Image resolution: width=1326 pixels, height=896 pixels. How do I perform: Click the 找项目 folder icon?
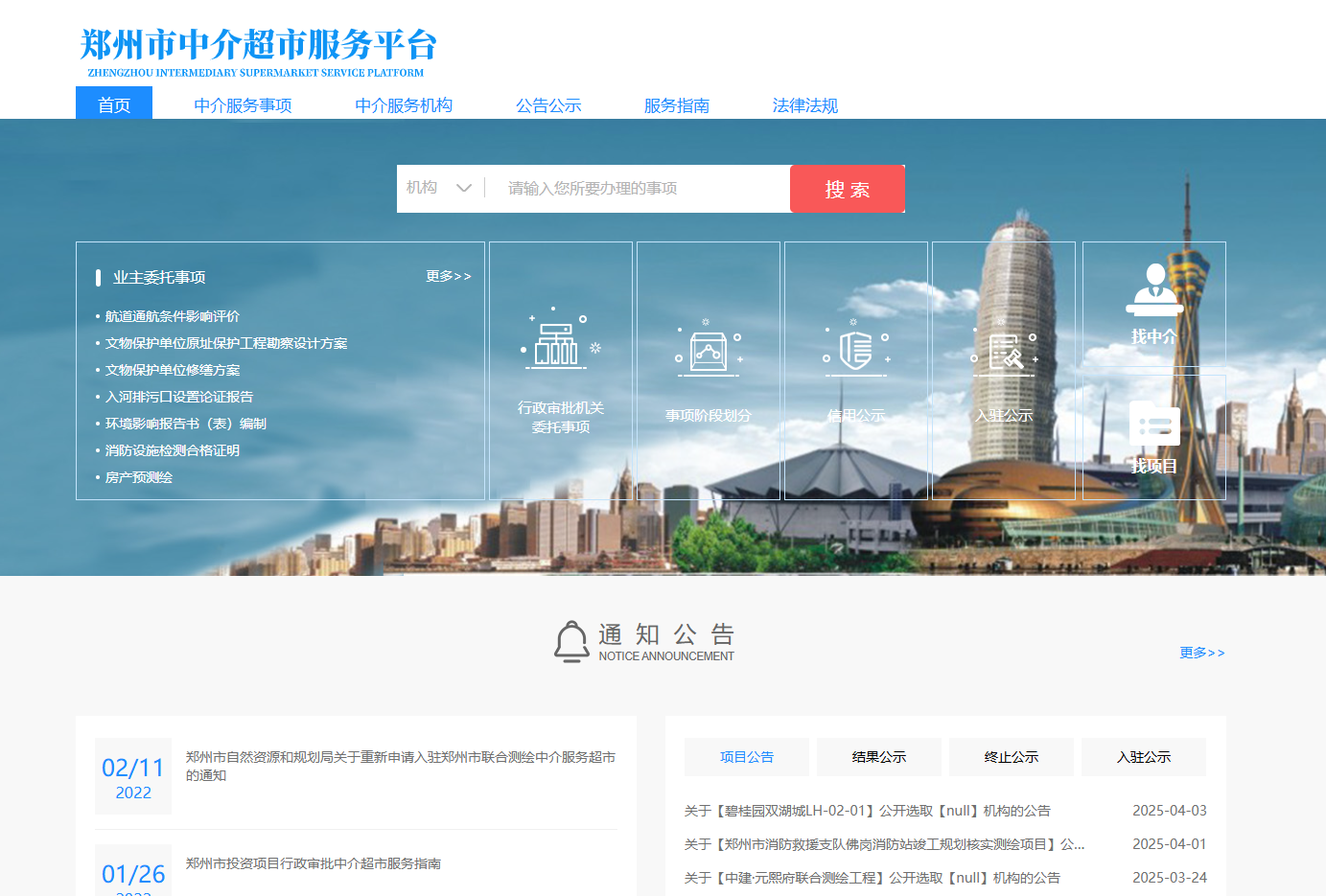tap(1153, 424)
